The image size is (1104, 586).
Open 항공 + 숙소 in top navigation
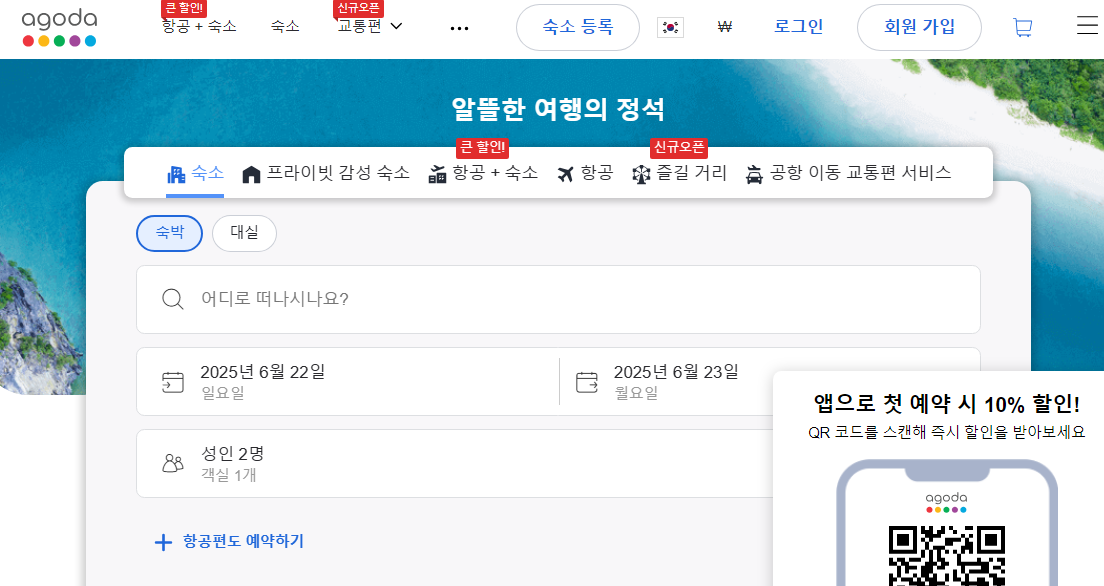(x=199, y=26)
